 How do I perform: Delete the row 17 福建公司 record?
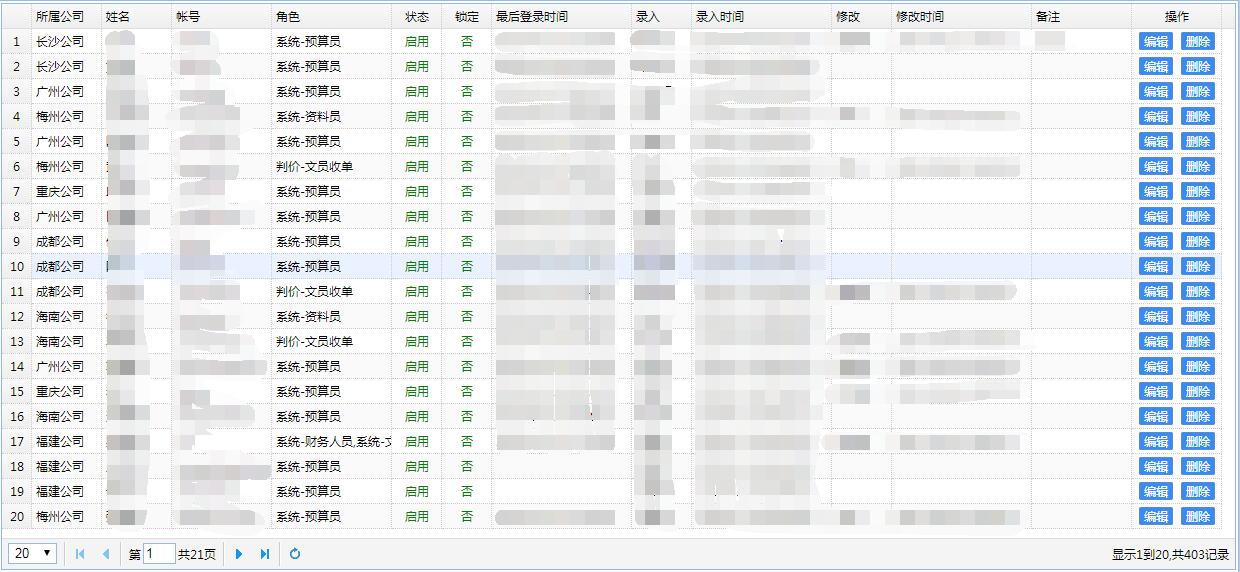pos(1197,442)
